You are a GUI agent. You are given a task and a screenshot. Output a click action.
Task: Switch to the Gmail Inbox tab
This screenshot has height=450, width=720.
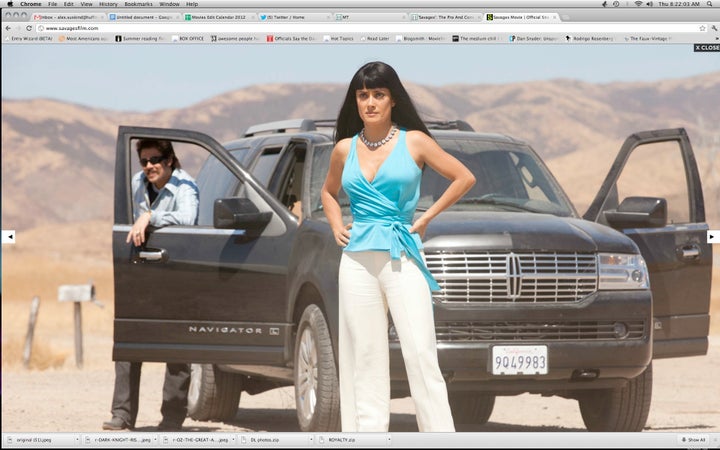tap(68, 17)
